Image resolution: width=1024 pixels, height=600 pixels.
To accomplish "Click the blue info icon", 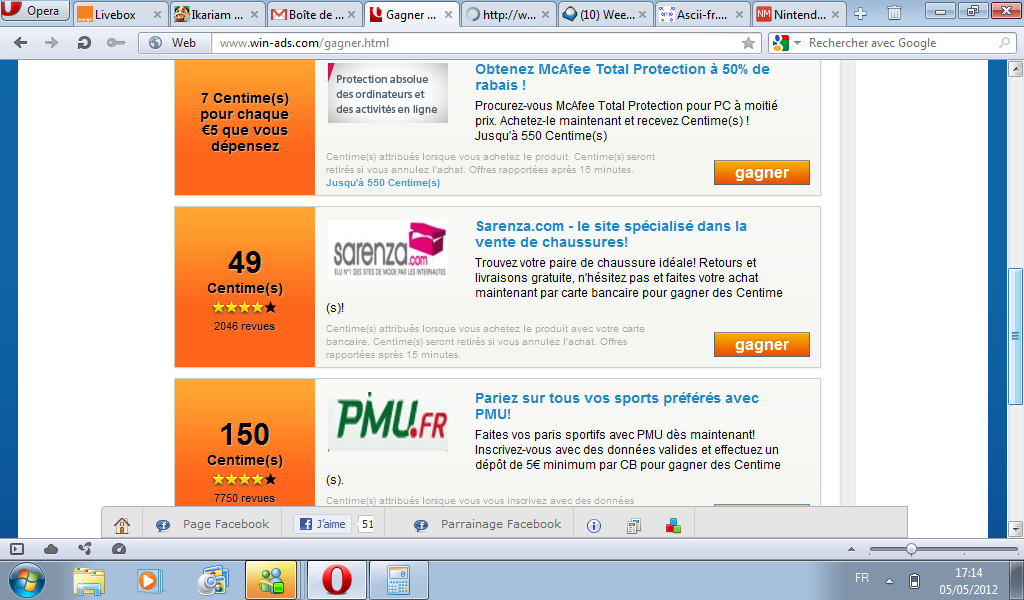I will pyautogui.click(x=594, y=525).
